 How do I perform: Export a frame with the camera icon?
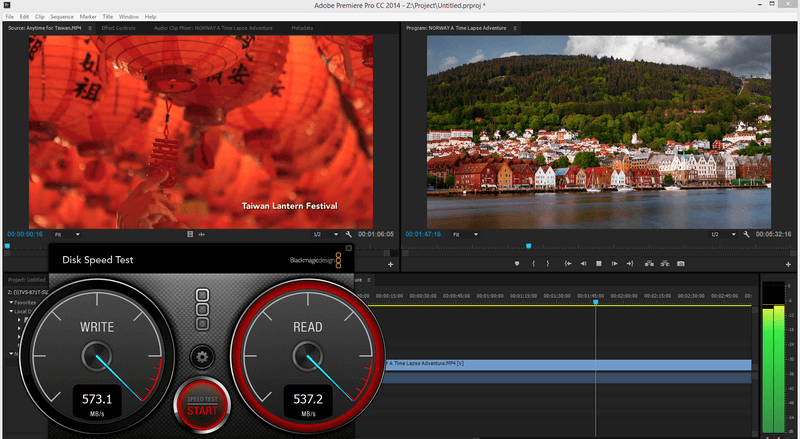pyautogui.click(x=681, y=264)
